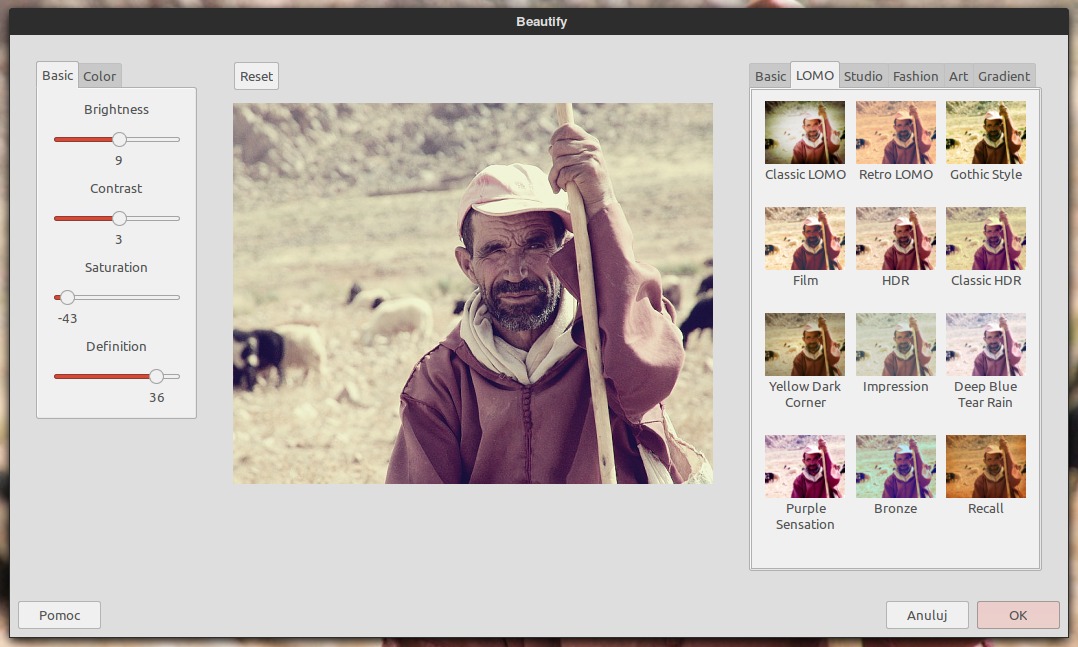1078x647 pixels.
Task: Confirm changes with the OK button
Action: [x=1018, y=615]
